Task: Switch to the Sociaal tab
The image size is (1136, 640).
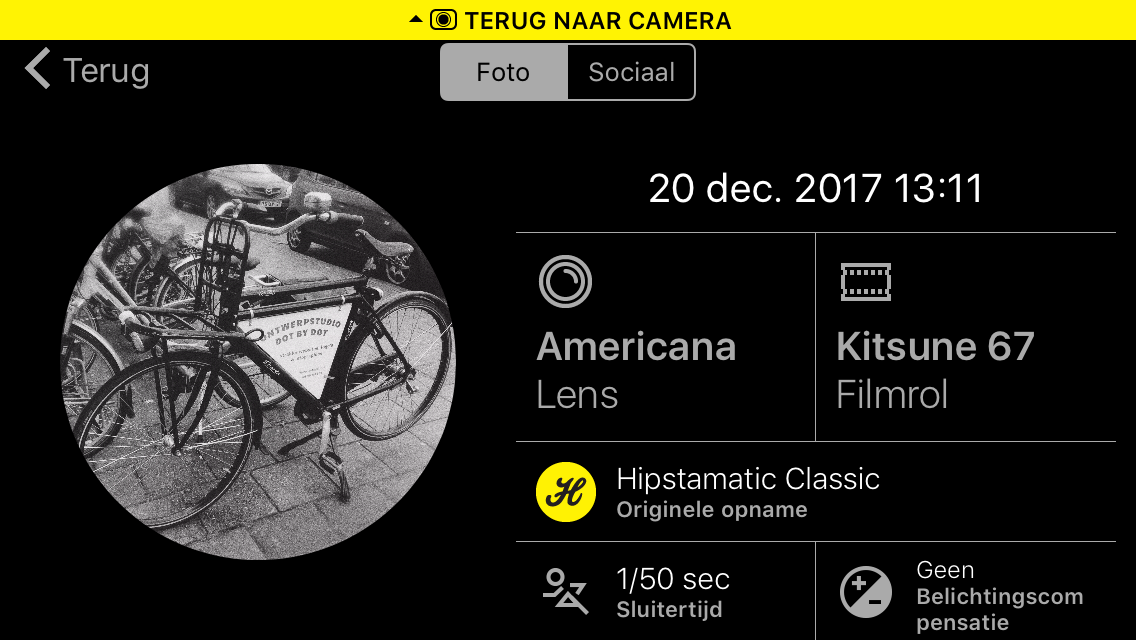Action: click(631, 72)
